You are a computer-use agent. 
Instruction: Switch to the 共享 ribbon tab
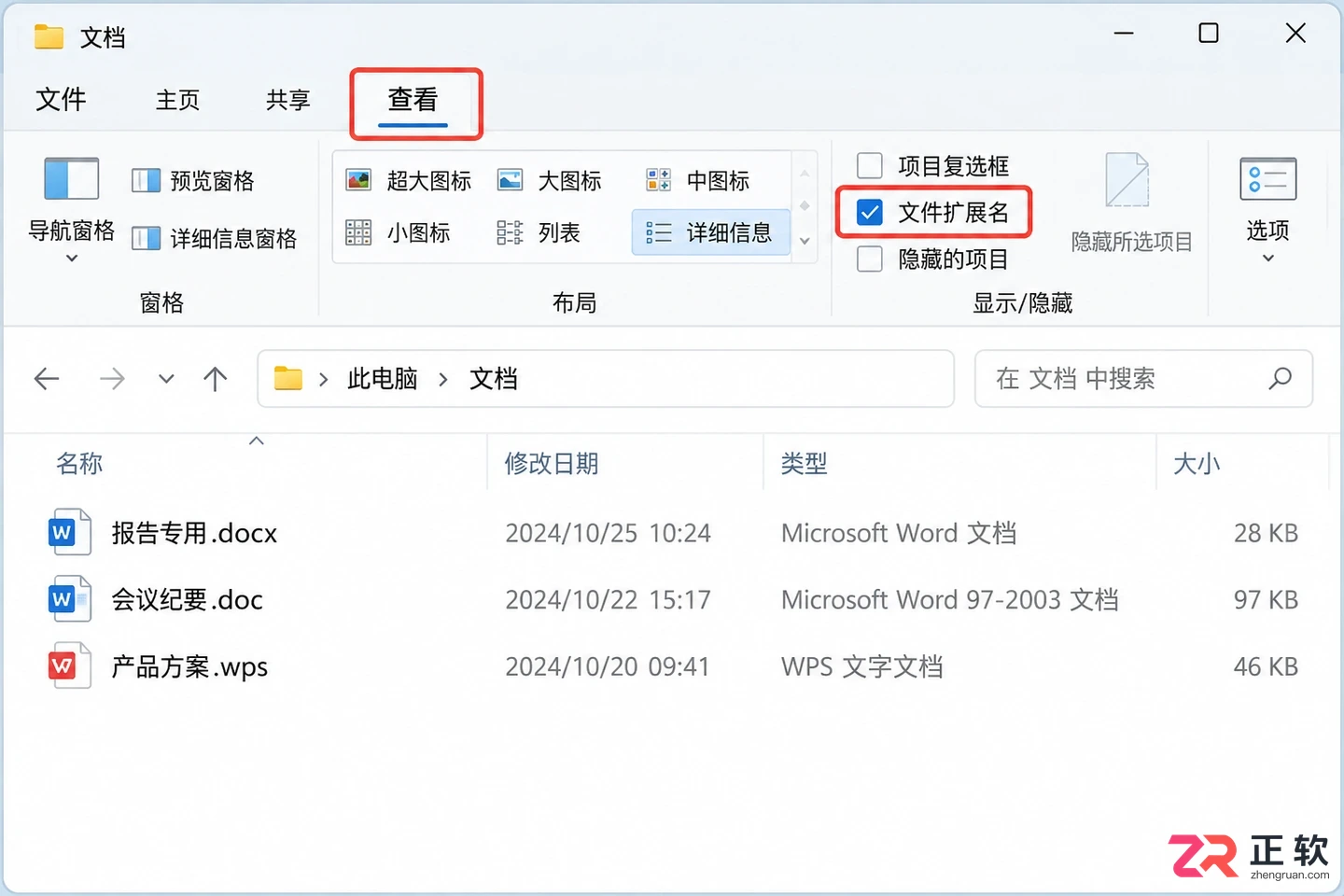(x=287, y=100)
